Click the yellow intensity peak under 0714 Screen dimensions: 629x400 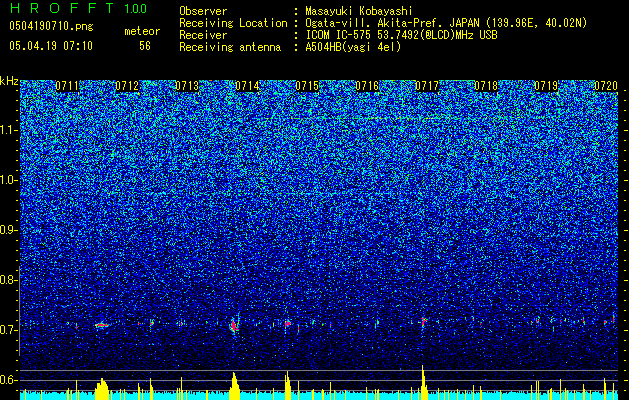235,386
